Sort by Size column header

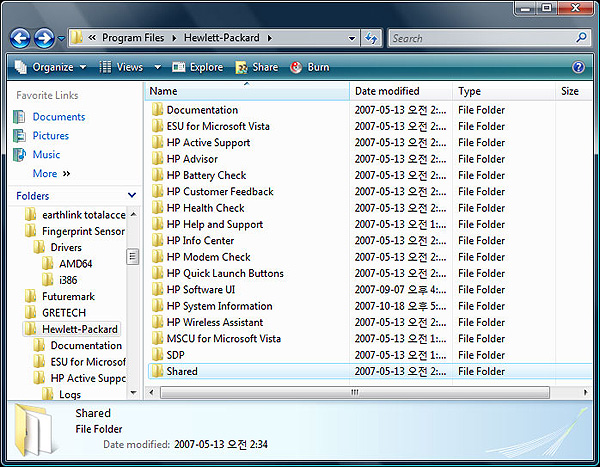[x=573, y=91]
